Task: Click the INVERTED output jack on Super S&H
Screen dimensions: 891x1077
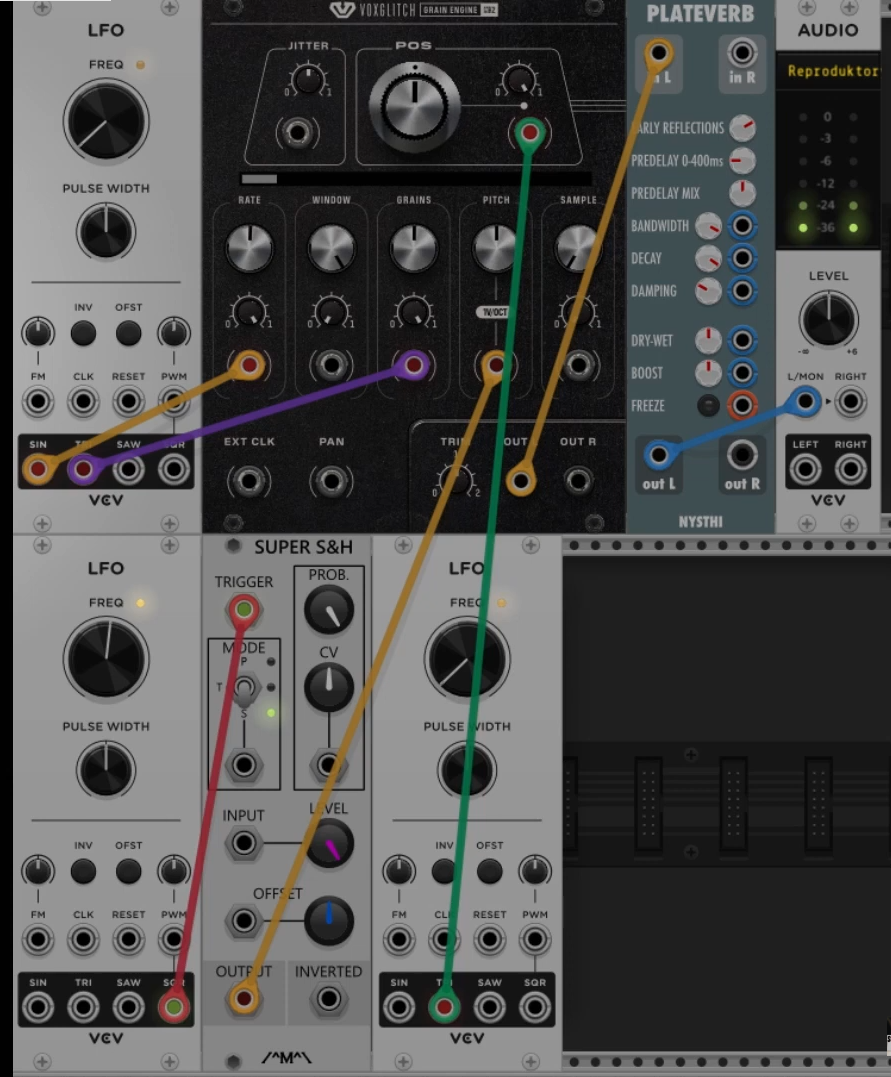Action: (328, 999)
